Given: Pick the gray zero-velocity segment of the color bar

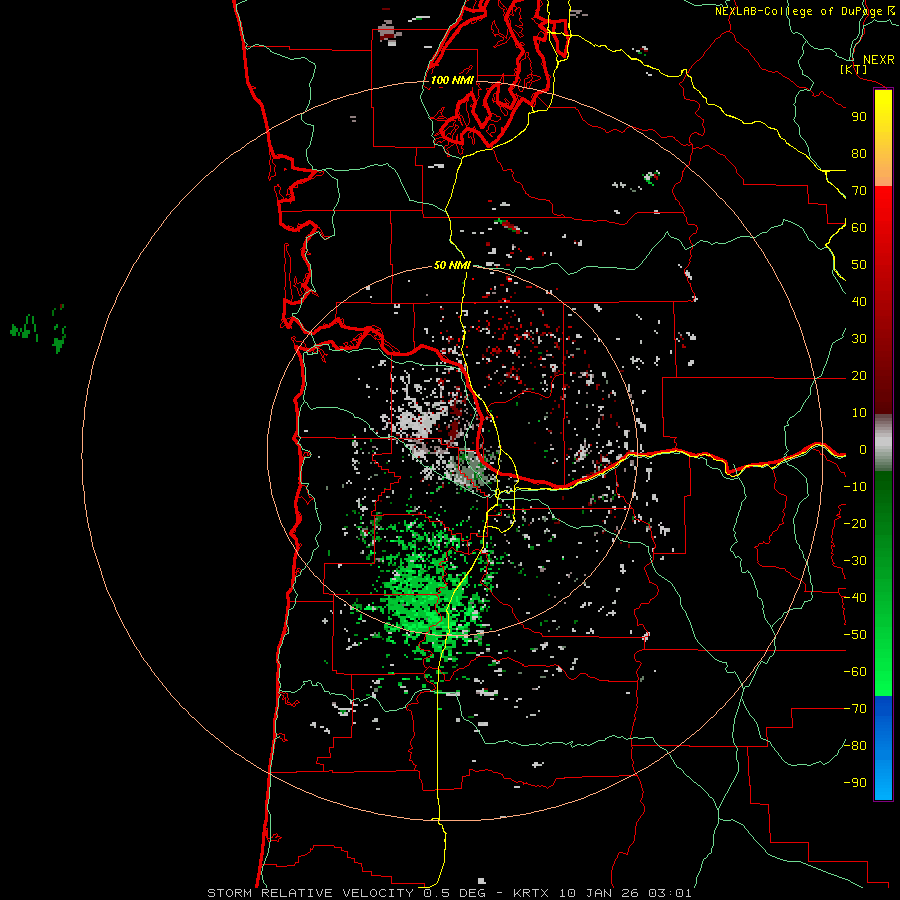Looking at the screenshot, I should pos(883,443).
